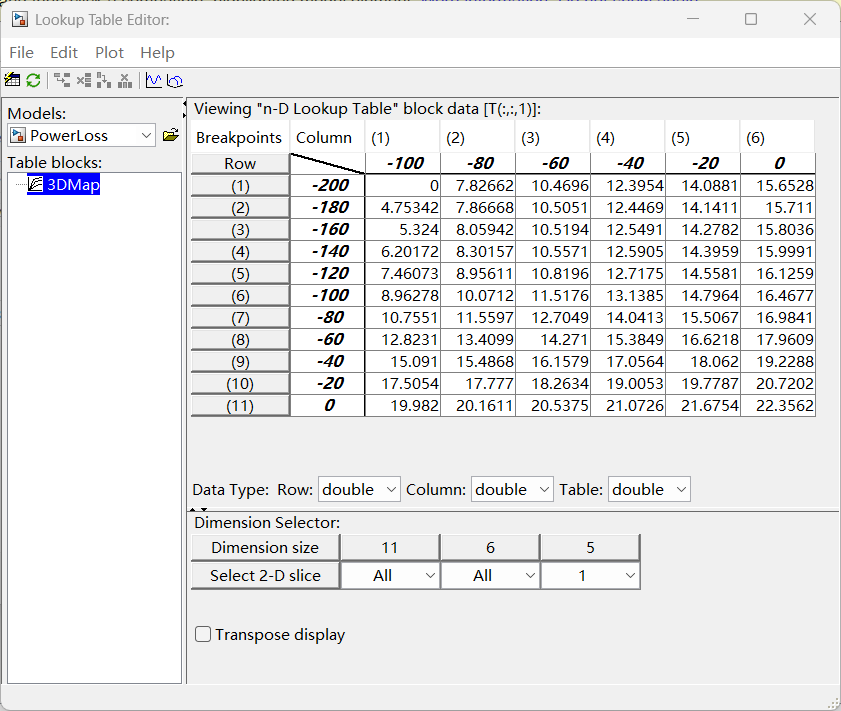The width and height of the screenshot is (841, 711).
Task: Click the Dimension size button
Action: [x=265, y=547]
